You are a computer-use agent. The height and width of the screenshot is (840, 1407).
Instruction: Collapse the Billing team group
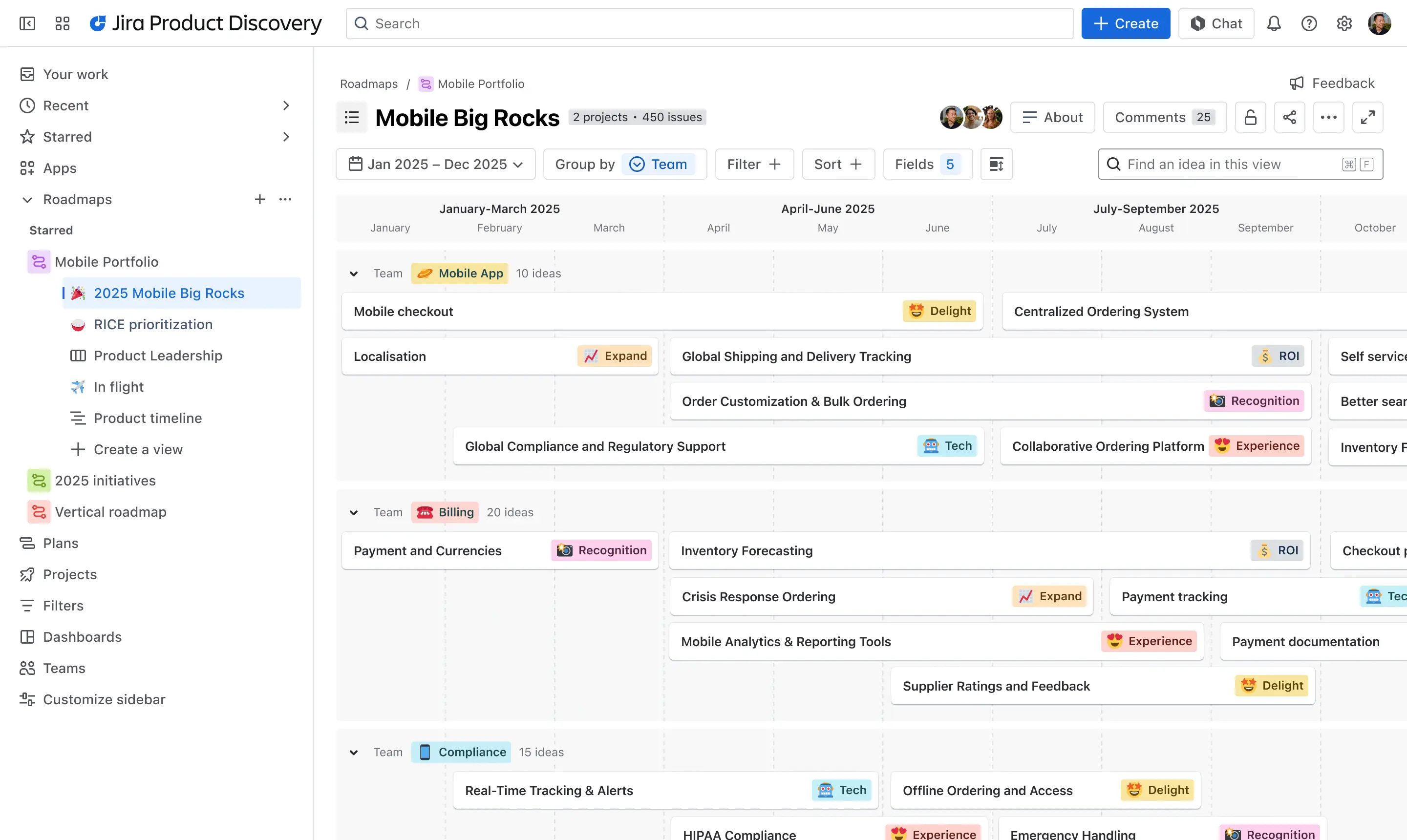tap(354, 512)
